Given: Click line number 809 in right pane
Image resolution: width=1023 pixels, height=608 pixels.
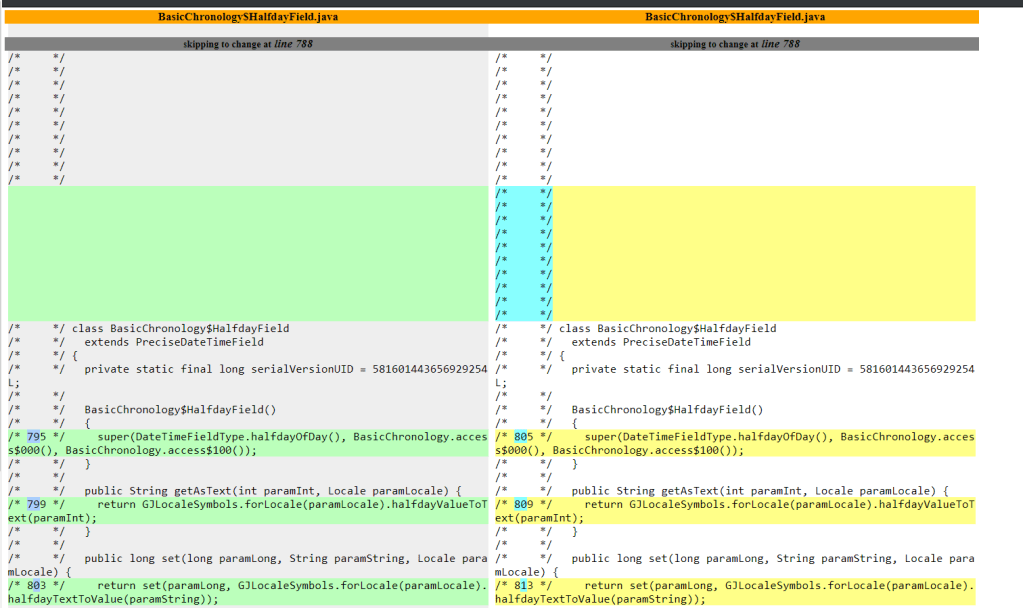Looking at the screenshot, I should 523,505.
